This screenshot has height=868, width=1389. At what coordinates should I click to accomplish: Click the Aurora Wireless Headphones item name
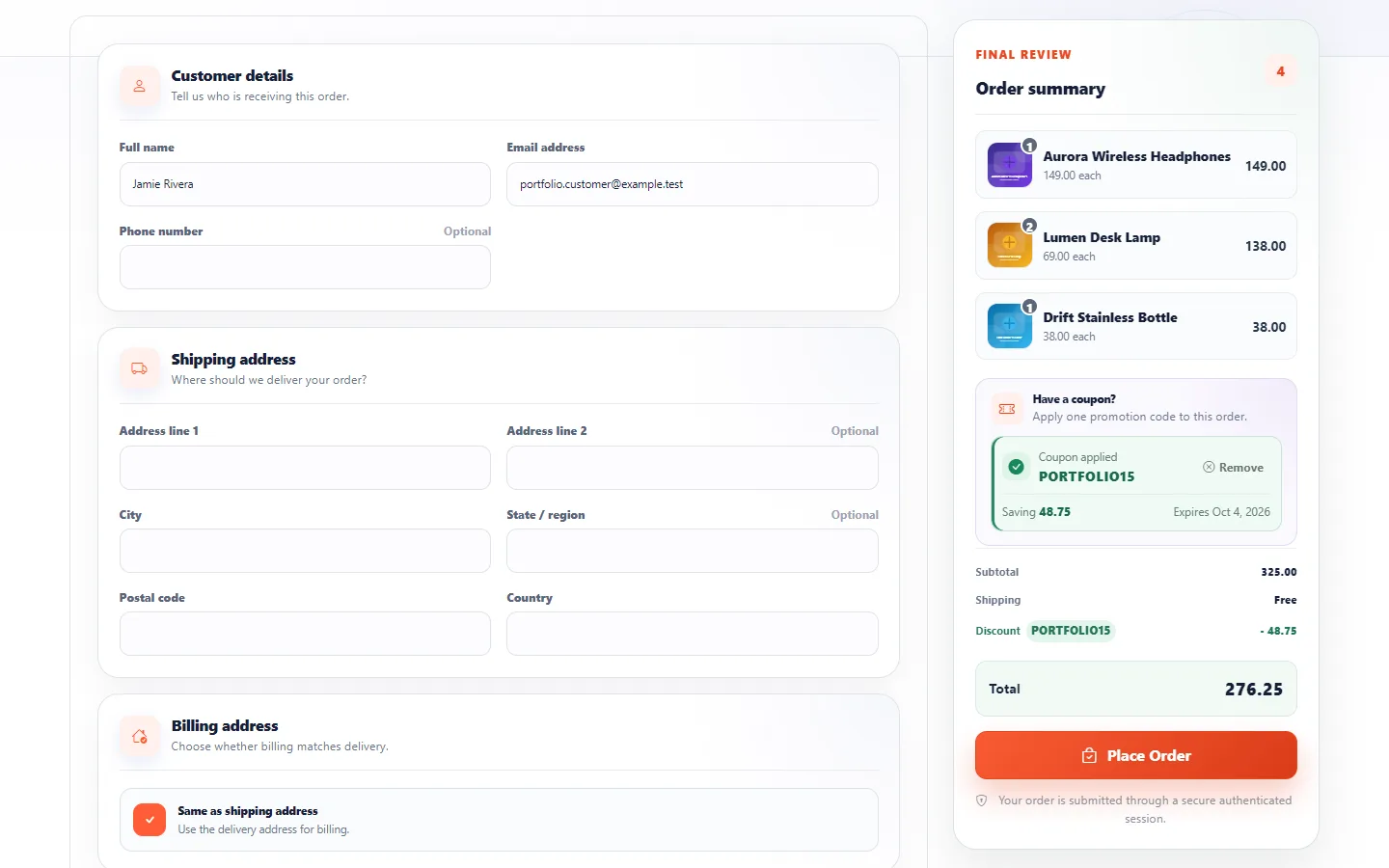1136,156
